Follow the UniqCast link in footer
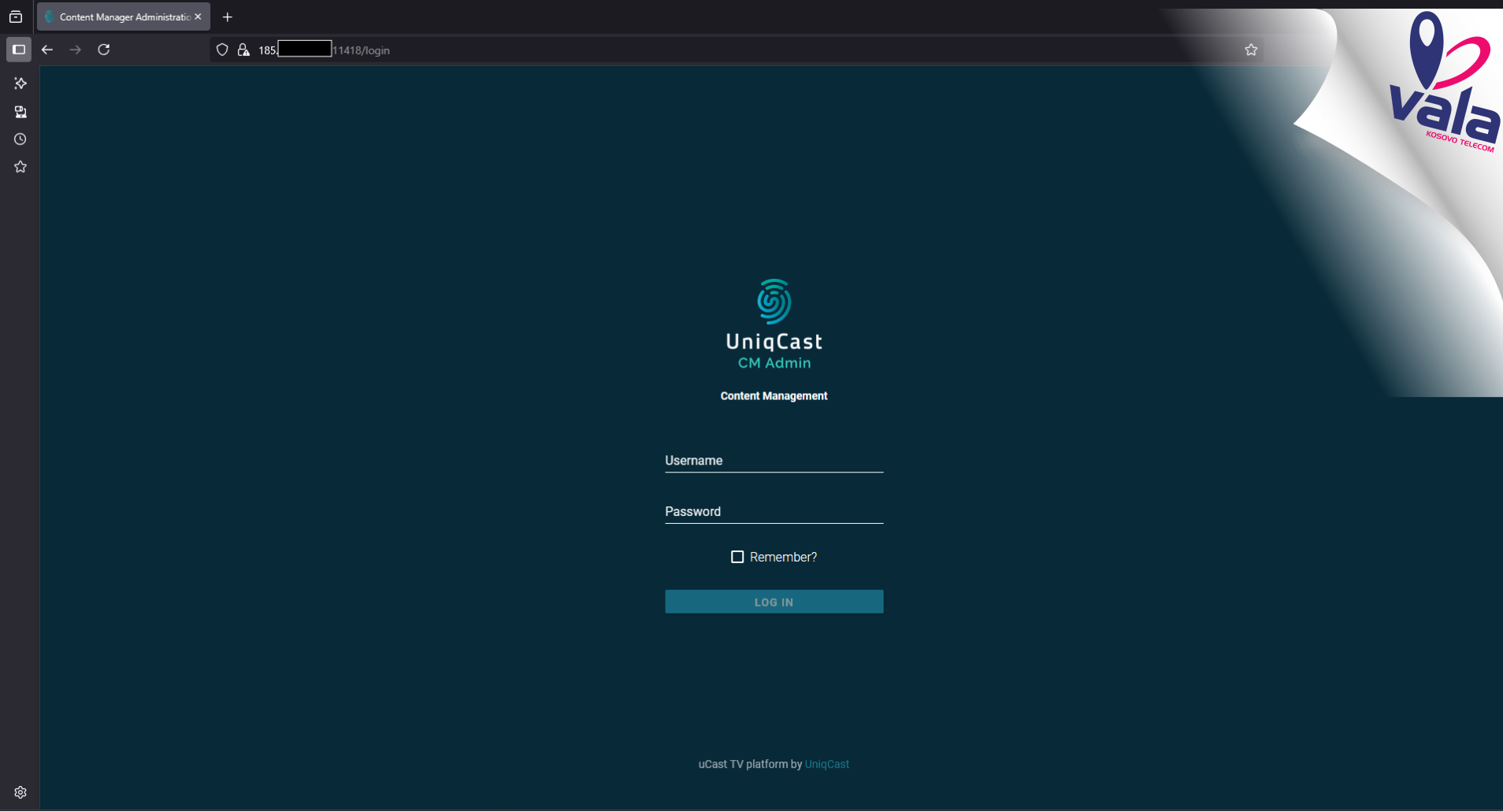Image resolution: width=1503 pixels, height=812 pixels. (x=826, y=764)
